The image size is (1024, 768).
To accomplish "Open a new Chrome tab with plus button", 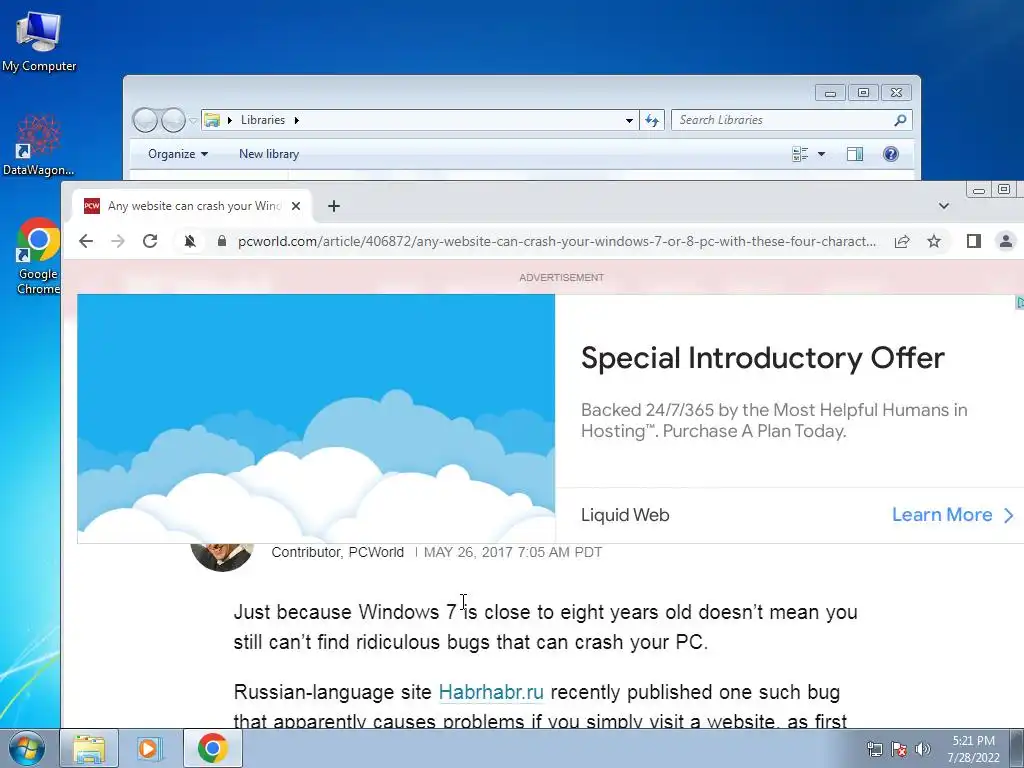I will pos(334,206).
